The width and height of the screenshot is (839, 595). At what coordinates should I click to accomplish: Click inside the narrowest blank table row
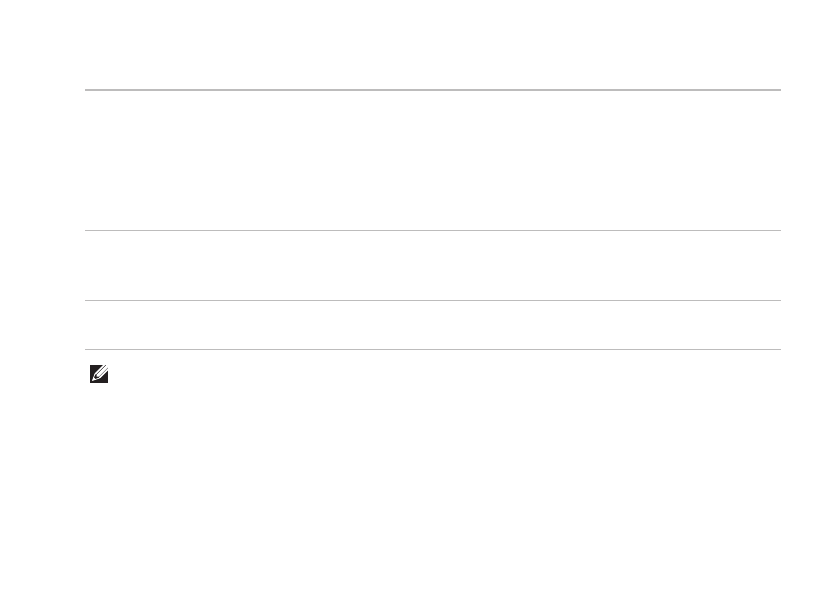(x=431, y=325)
